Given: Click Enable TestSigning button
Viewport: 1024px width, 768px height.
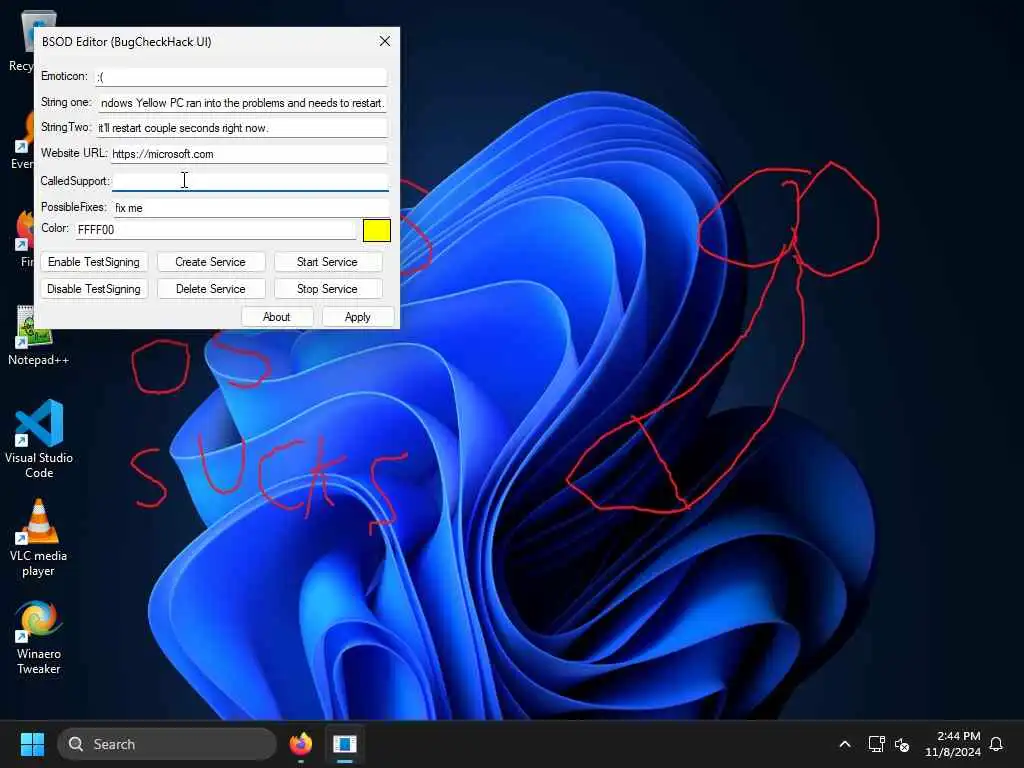Looking at the screenshot, I should pyautogui.click(x=94, y=262).
